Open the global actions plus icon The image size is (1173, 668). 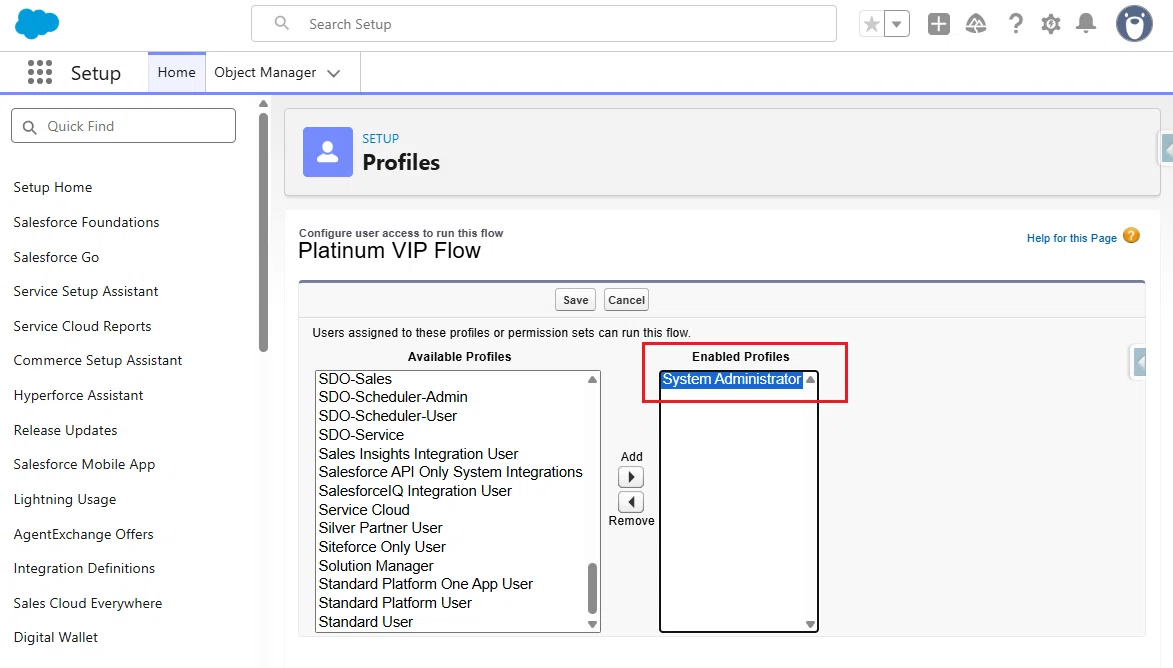[938, 24]
